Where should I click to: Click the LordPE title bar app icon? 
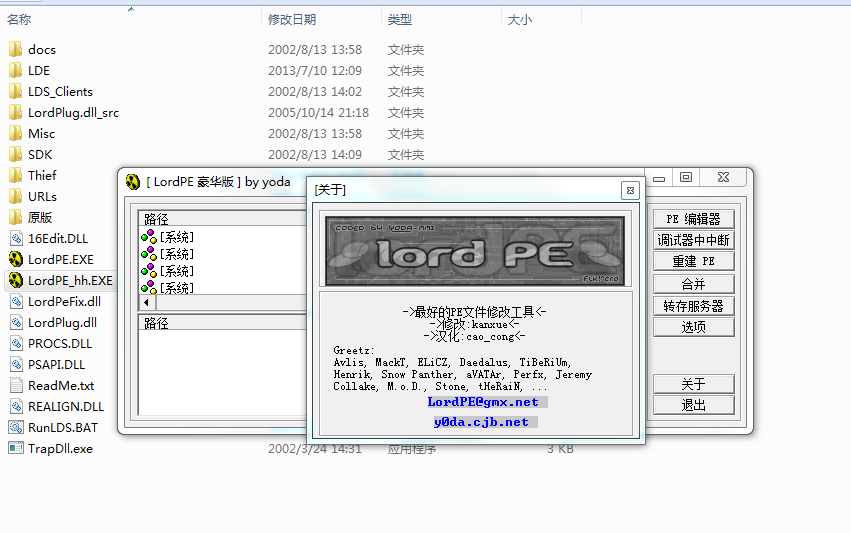(133, 181)
